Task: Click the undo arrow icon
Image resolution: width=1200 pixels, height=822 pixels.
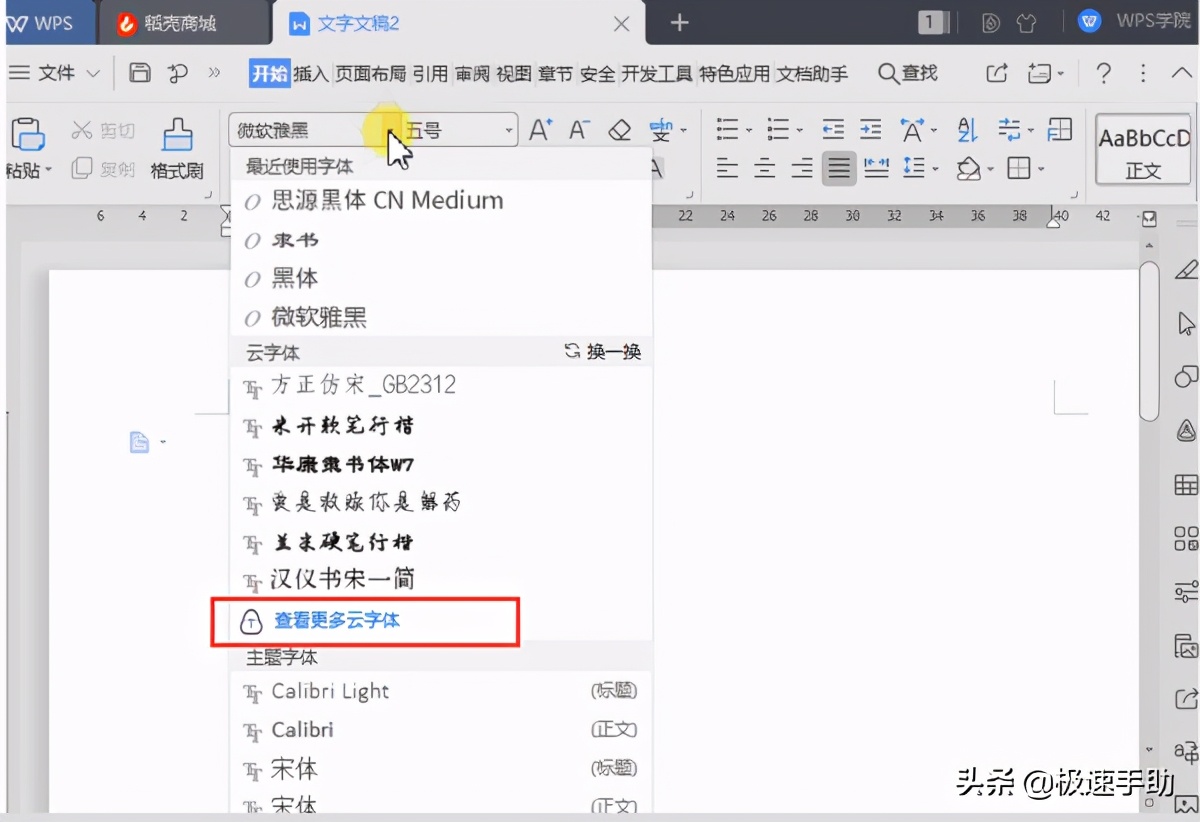Action: tap(178, 73)
